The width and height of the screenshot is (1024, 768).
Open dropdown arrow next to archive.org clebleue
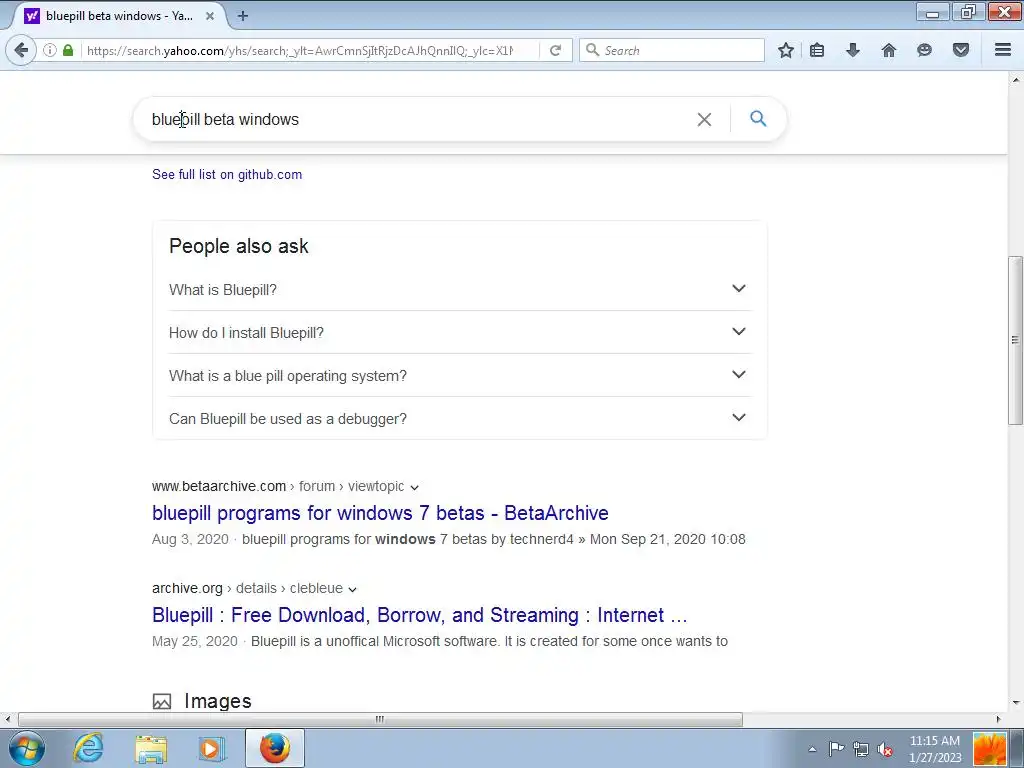[x=353, y=589]
